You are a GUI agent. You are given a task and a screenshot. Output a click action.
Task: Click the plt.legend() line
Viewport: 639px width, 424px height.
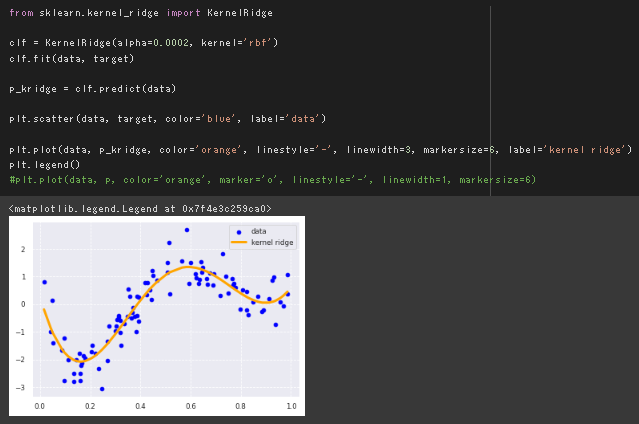point(44,164)
